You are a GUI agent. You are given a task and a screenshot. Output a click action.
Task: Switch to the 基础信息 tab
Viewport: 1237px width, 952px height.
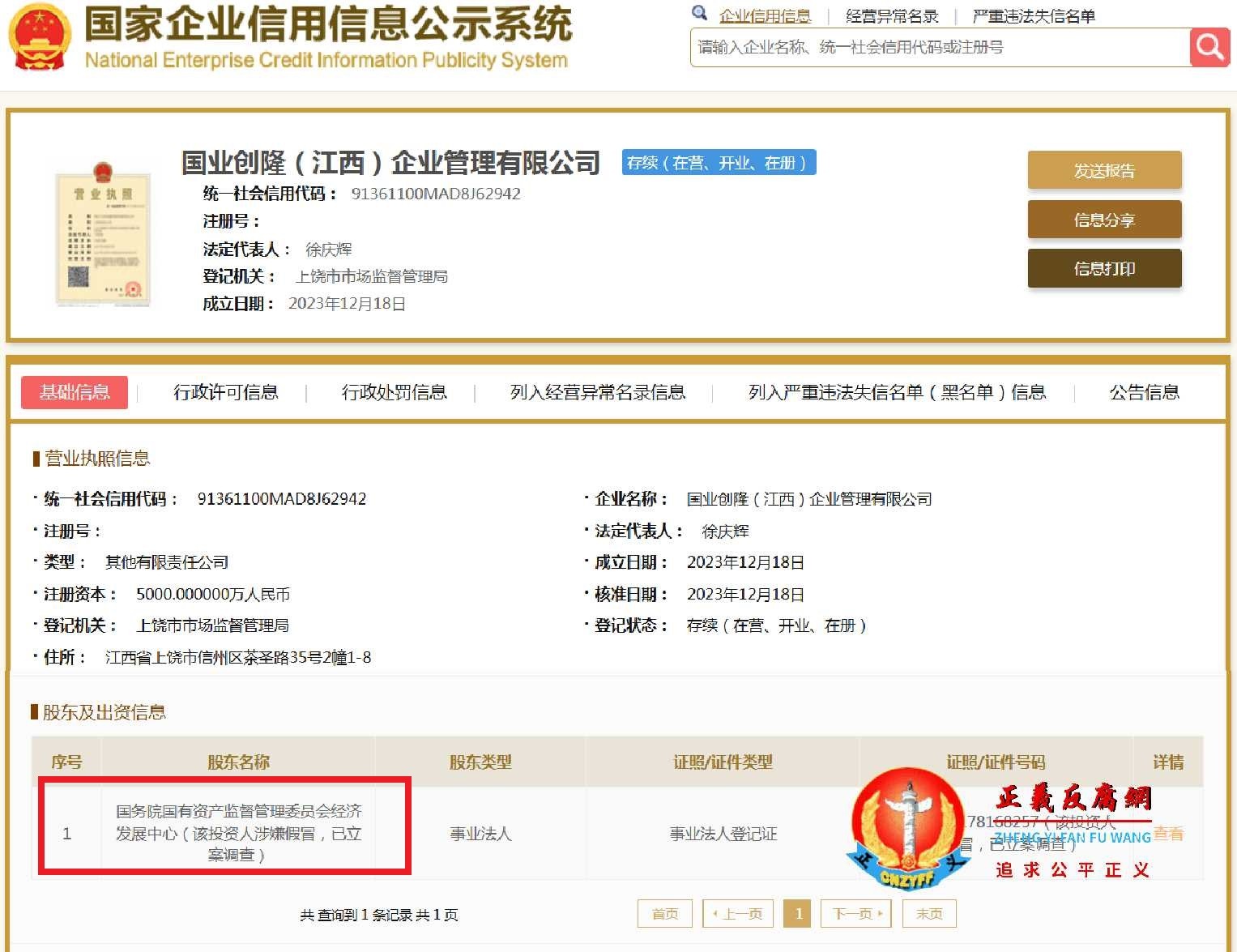[74, 392]
